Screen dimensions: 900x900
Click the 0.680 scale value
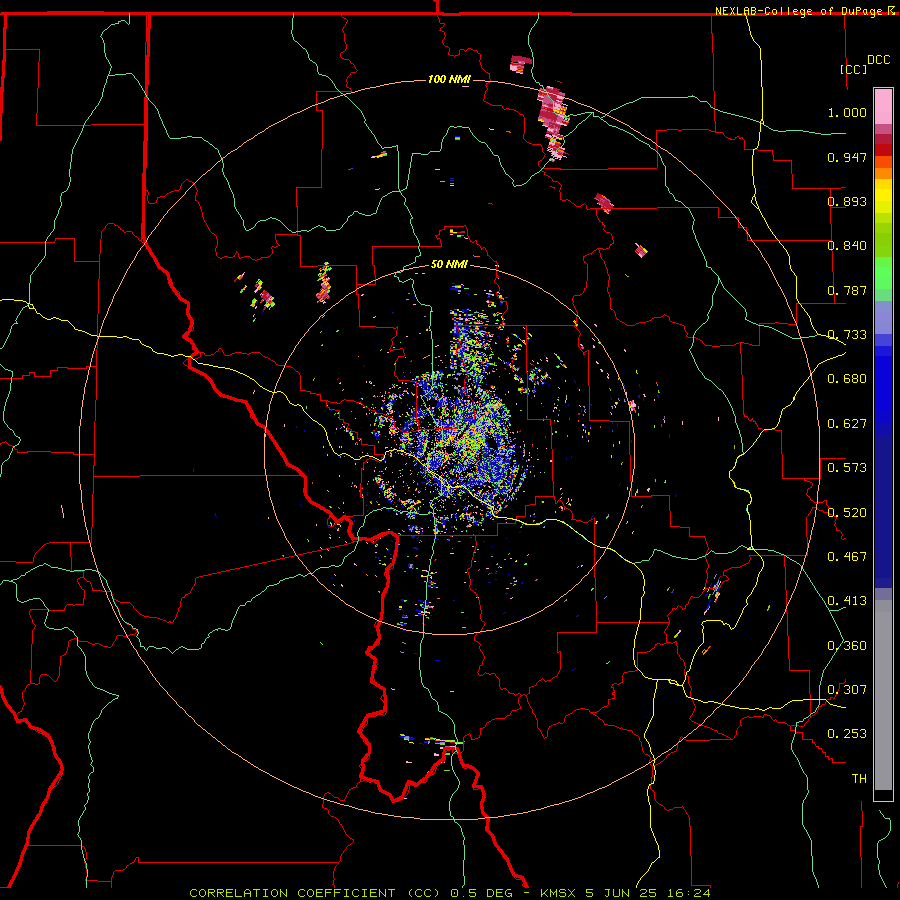pos(847,379)
